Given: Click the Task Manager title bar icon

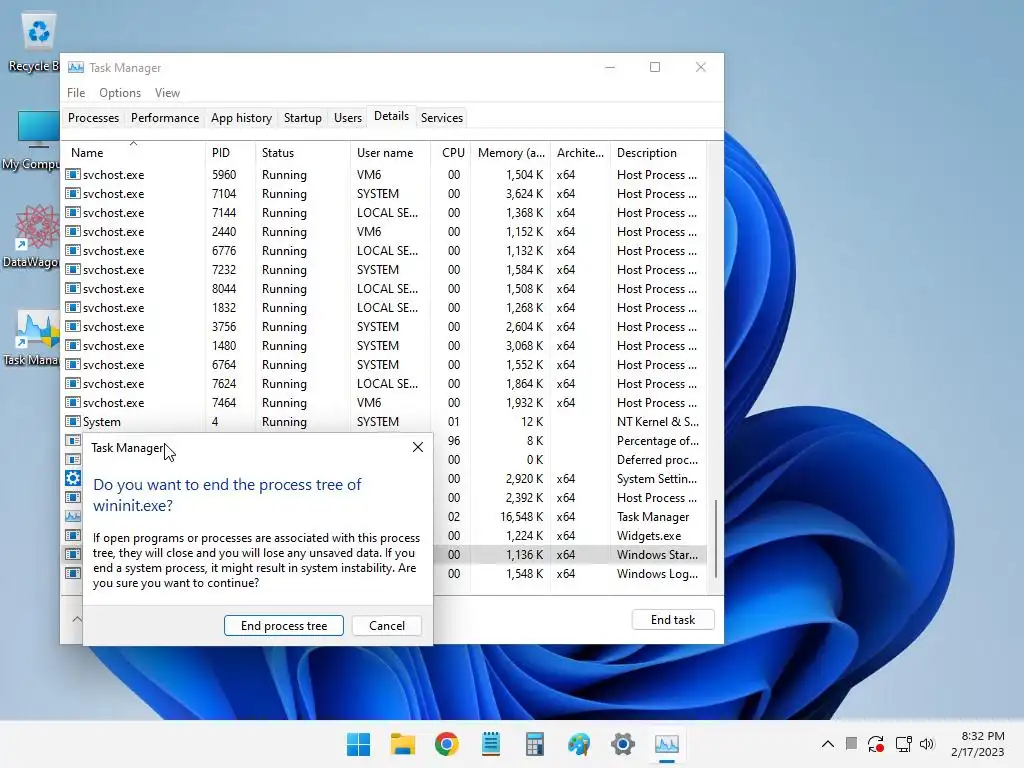Looking at the screenshot, I should (x=76, y=67).
